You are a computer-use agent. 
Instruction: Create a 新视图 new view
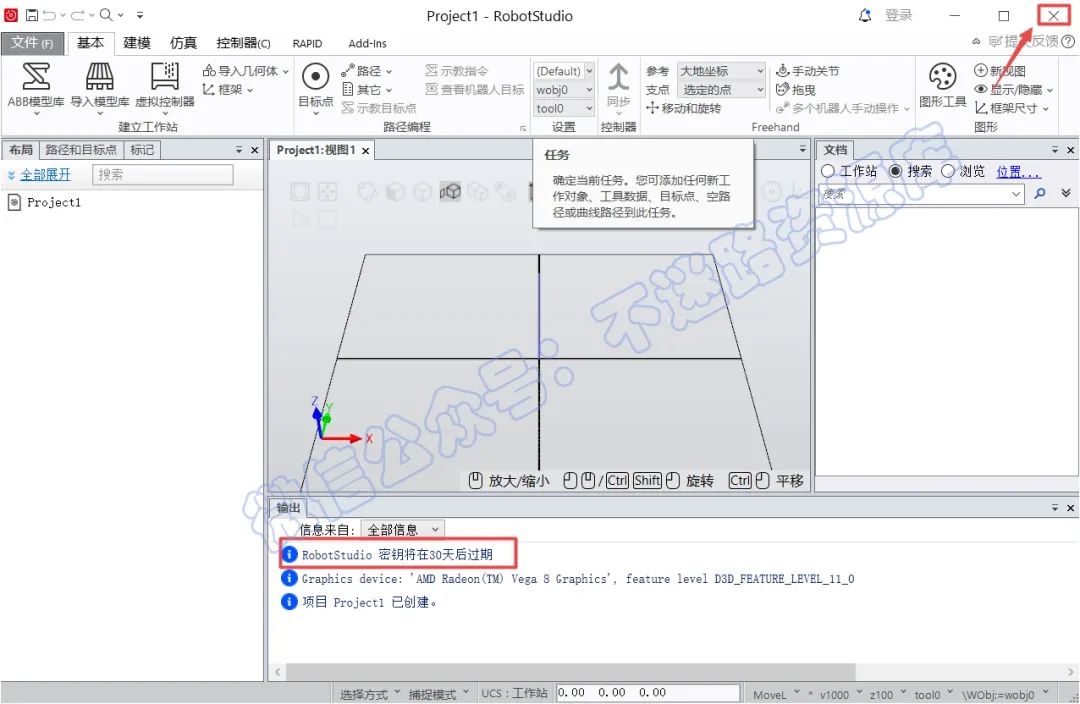(x=999, y=70)
